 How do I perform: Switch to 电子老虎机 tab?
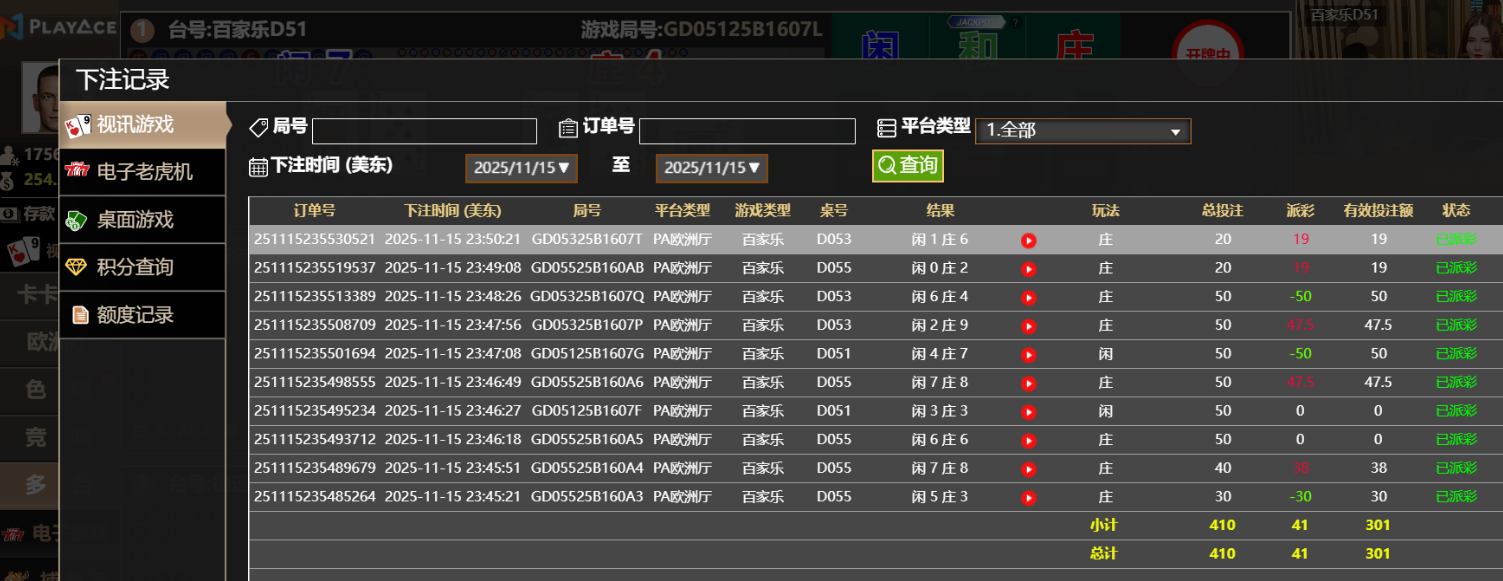click(x=143, y=172)
